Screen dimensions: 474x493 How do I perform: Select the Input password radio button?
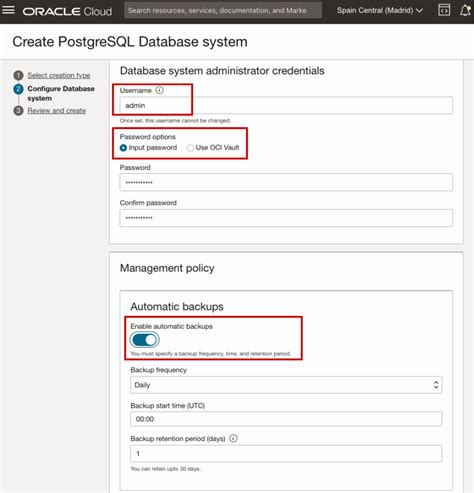pos(123,148)
